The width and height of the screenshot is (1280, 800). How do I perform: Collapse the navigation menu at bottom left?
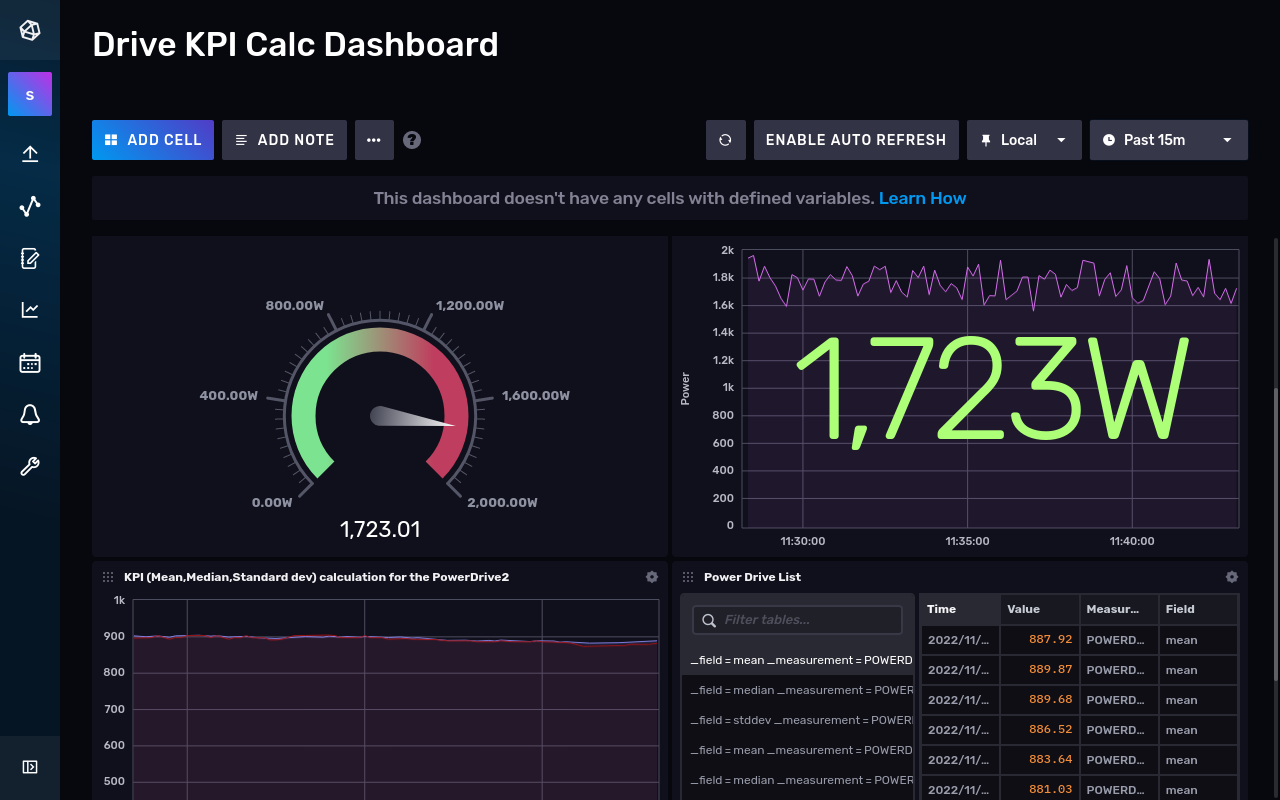coord(29,767)
